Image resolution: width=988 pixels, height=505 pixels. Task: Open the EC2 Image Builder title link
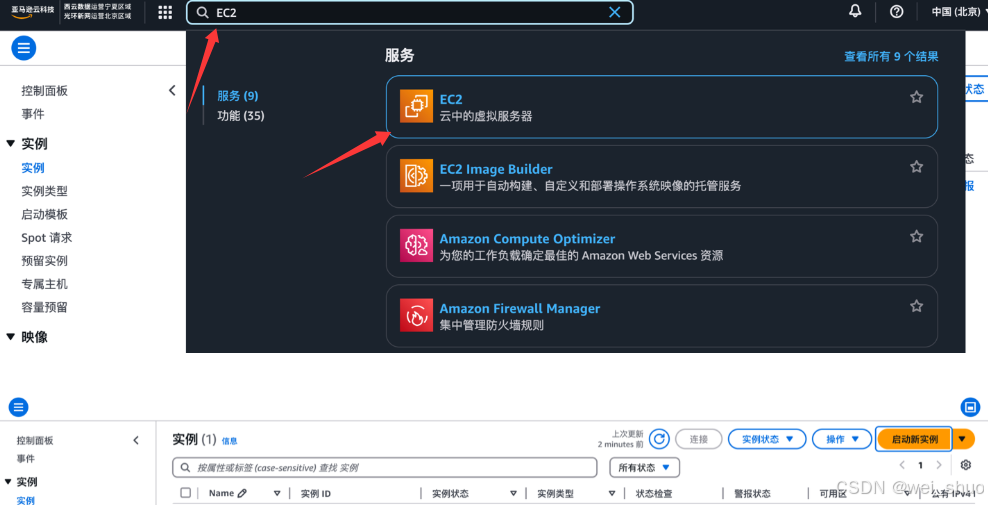point(496,169)
